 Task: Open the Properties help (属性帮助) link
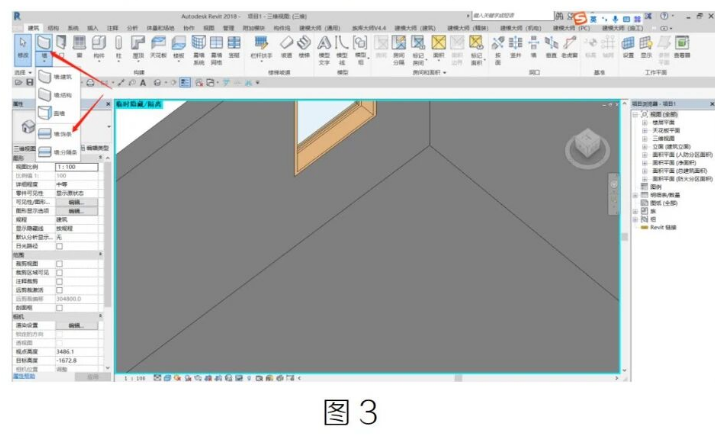coord(24,376)
